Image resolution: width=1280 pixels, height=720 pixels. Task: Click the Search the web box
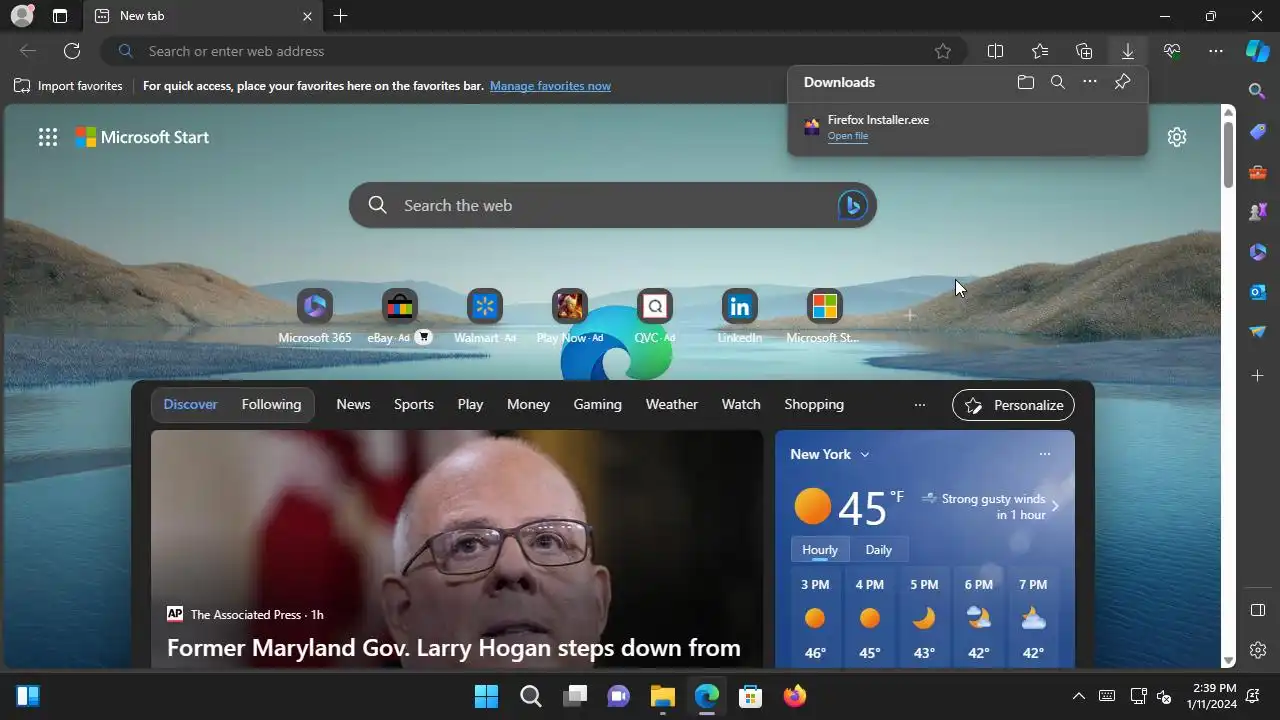pos(612,205)
